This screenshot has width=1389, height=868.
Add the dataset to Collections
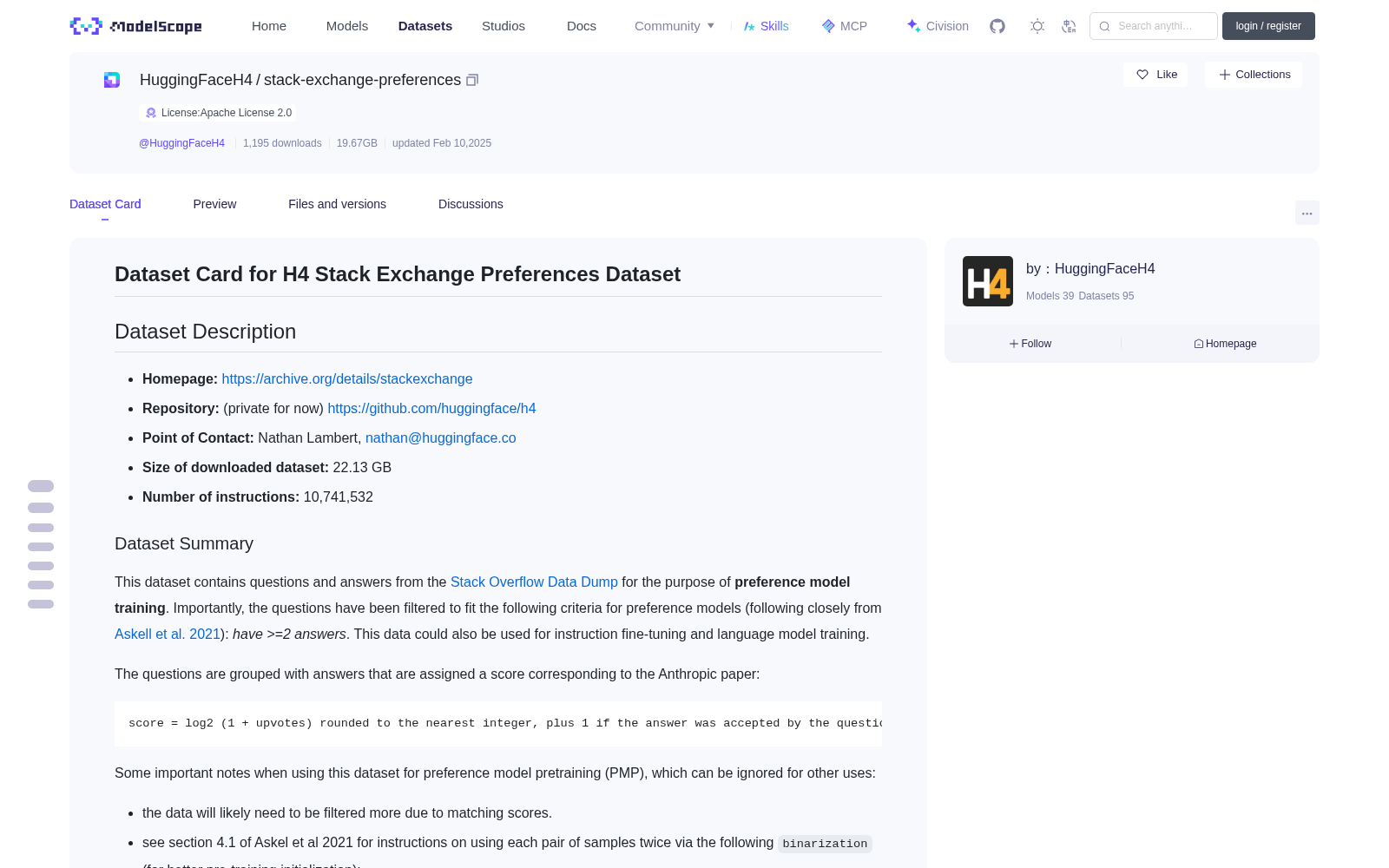(x=1254, y=75)
